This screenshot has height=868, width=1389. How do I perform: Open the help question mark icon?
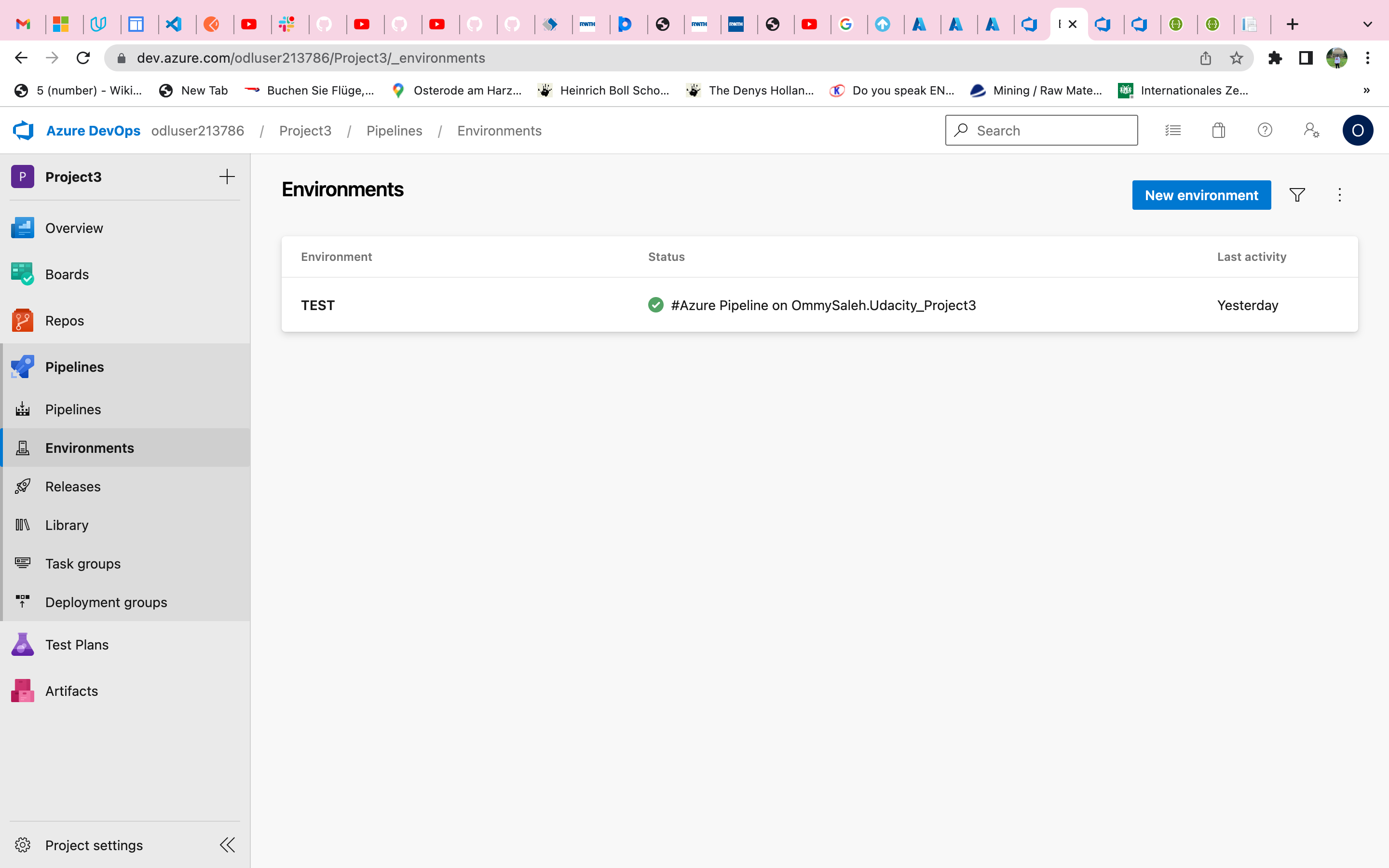pos(1265,130)
